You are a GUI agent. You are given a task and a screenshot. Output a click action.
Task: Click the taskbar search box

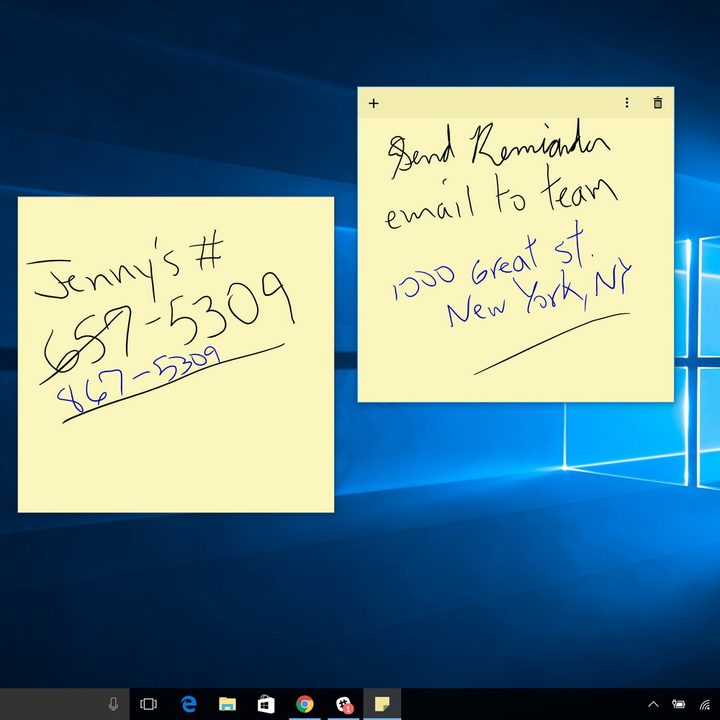point(65,704)
